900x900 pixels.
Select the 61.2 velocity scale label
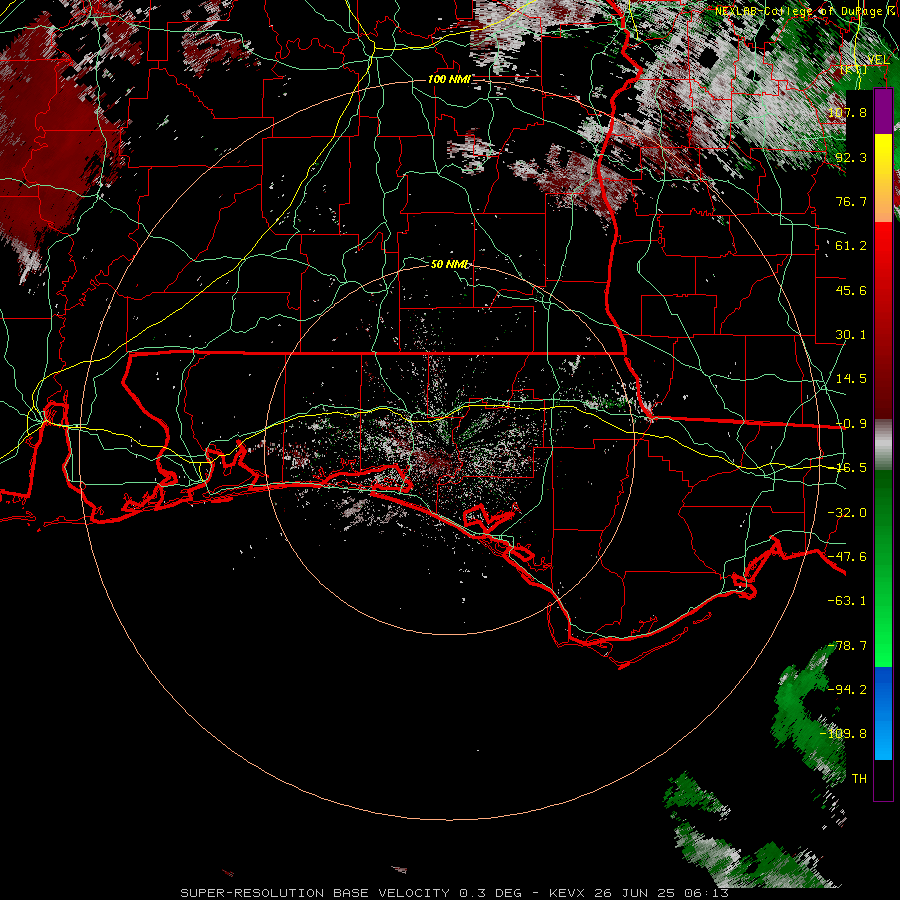(851, 246)
